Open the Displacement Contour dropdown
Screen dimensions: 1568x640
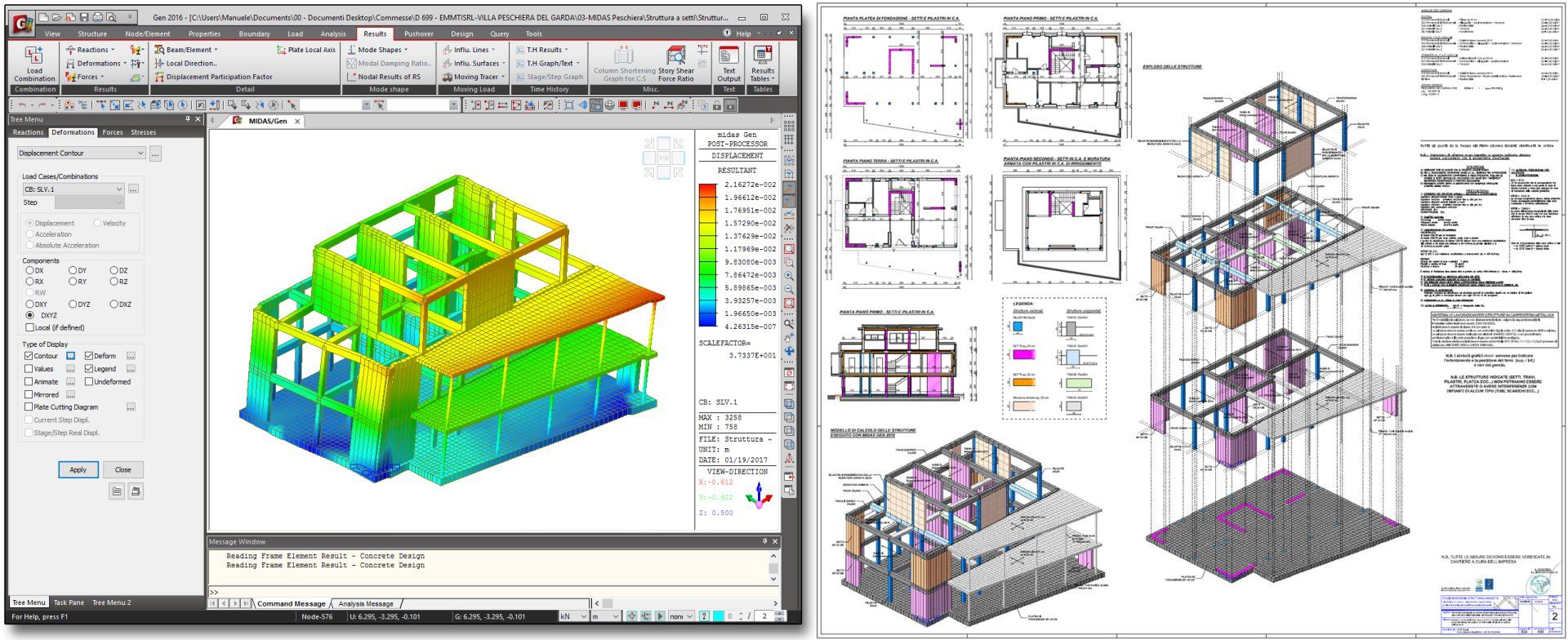pyautogui.click(x=81, y=153)
